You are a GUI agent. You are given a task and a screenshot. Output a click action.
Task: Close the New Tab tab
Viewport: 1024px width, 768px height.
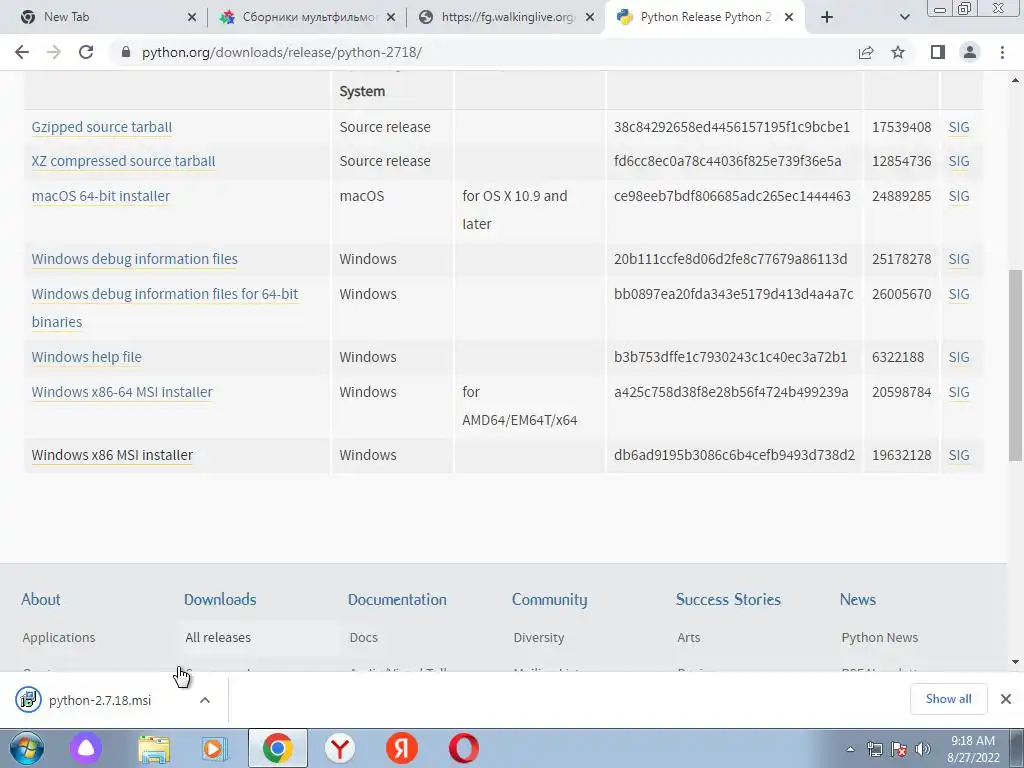tap(192, 17)
